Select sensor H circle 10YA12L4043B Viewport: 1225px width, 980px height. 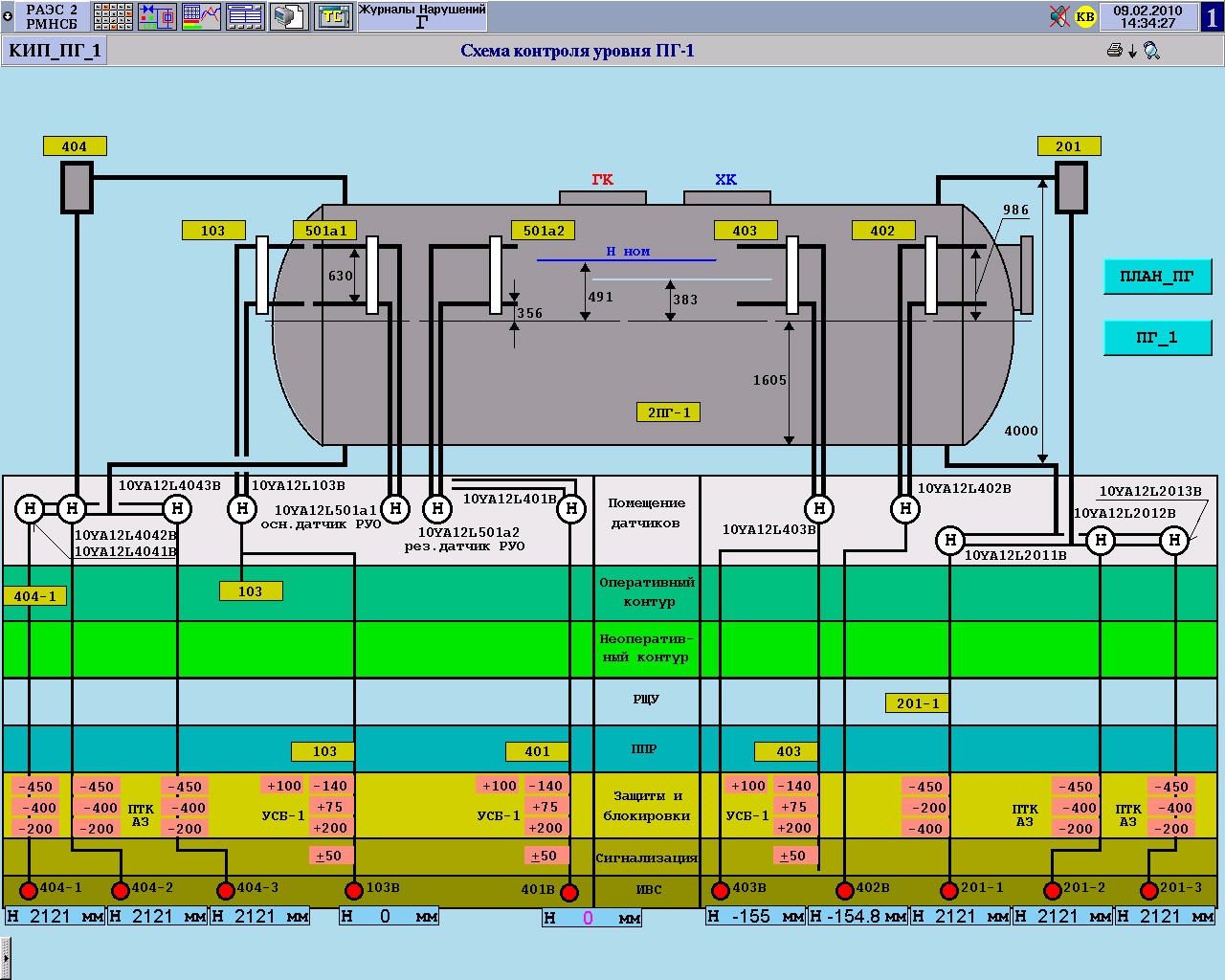coord(176,509)
